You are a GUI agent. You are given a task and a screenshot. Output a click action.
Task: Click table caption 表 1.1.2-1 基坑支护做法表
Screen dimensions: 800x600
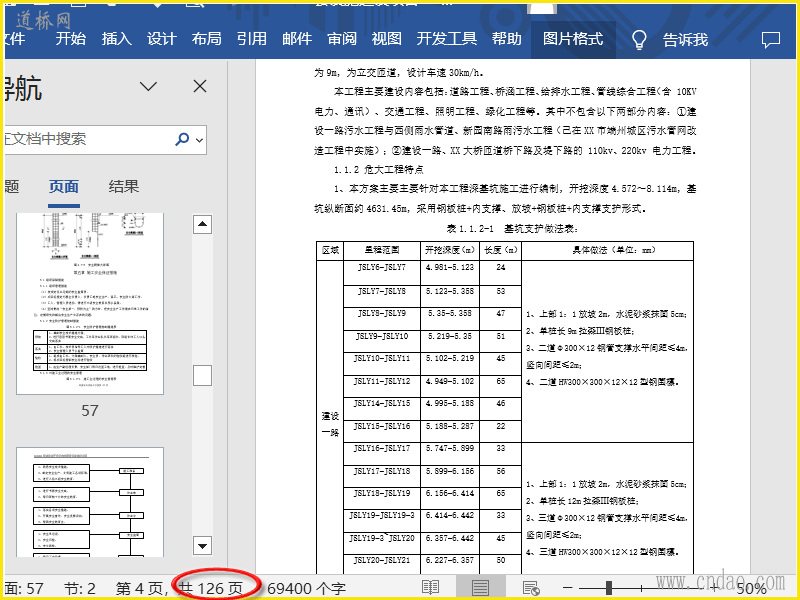click(x=512, y=229)
